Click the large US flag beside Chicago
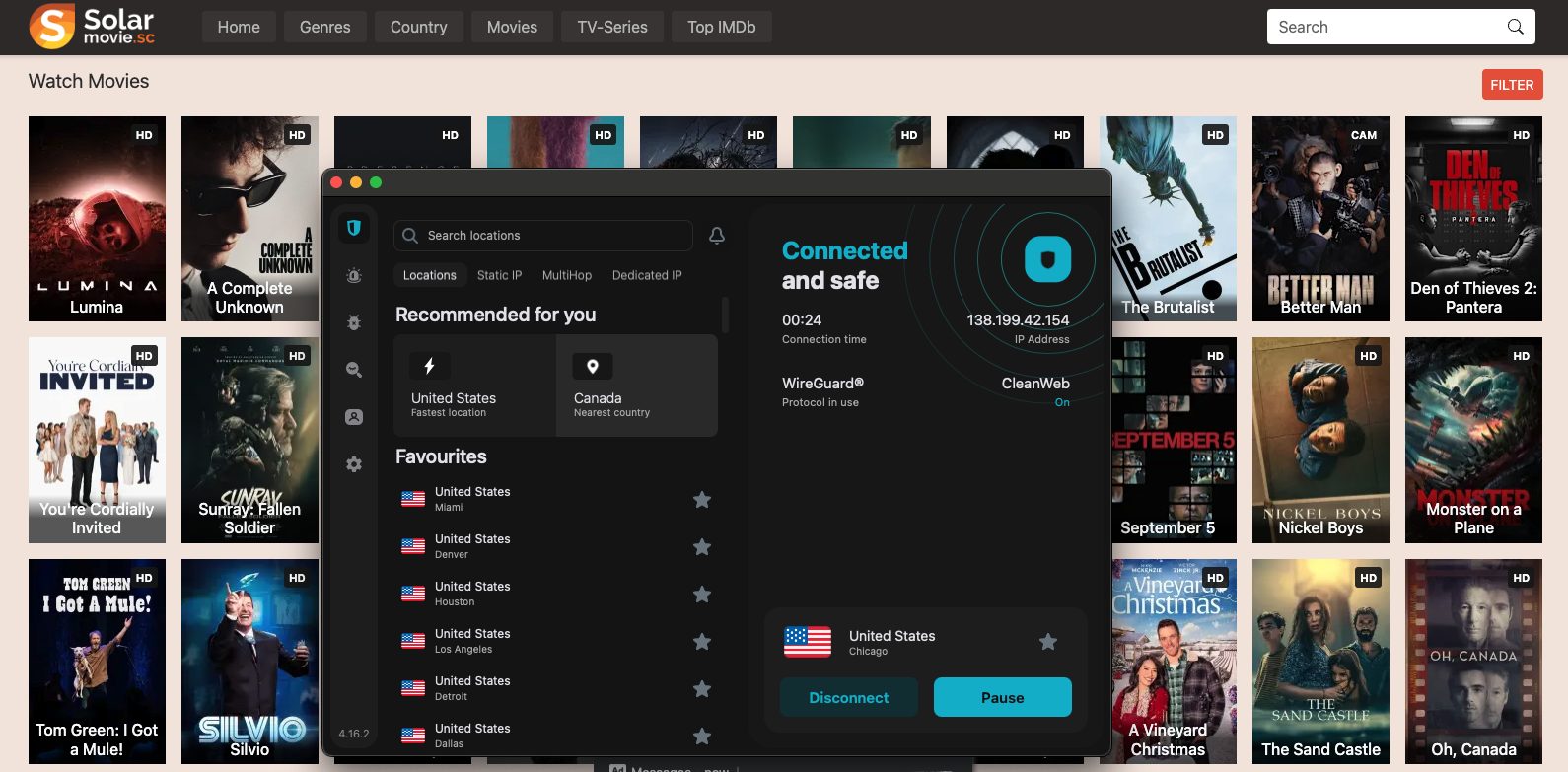The height and width of the screenshot is (772, 1568). (808, 642)
